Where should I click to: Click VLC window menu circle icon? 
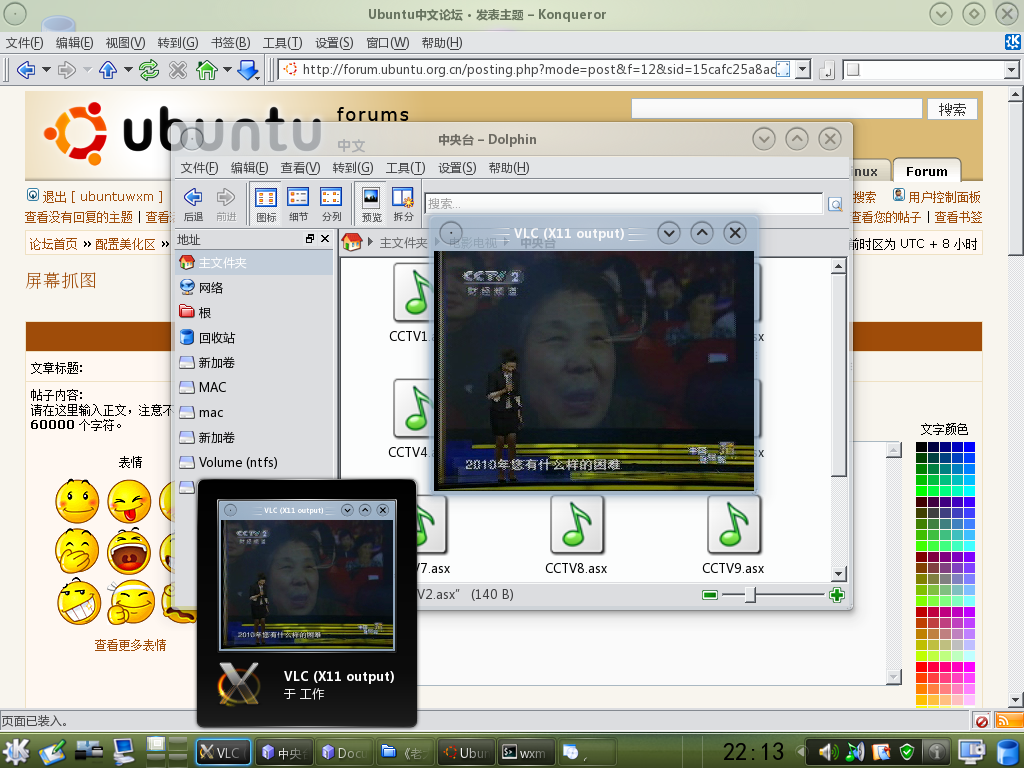(x=451, y=232)
